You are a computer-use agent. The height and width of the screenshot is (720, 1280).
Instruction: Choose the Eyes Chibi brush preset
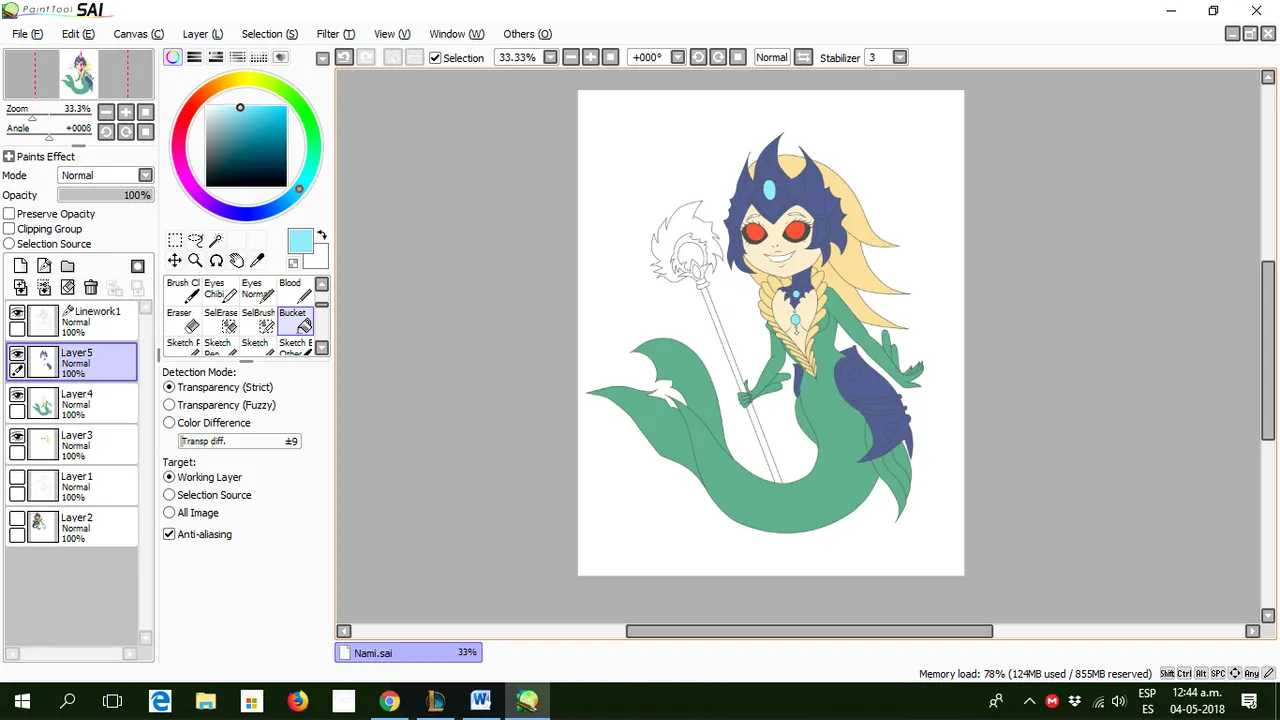pos(221,290)
